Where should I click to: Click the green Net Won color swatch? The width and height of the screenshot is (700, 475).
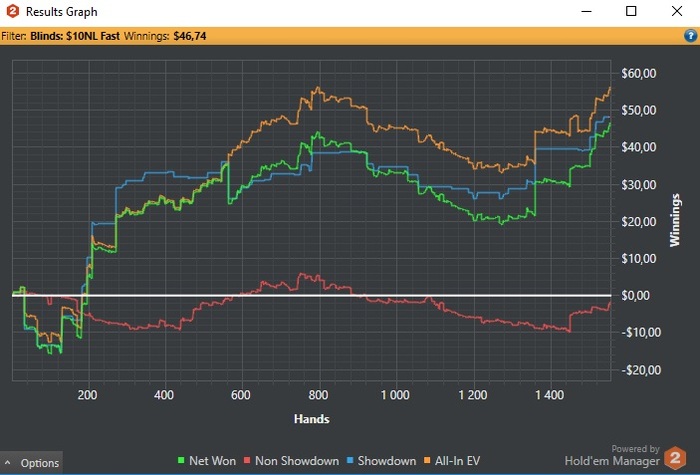coord(181,460)
